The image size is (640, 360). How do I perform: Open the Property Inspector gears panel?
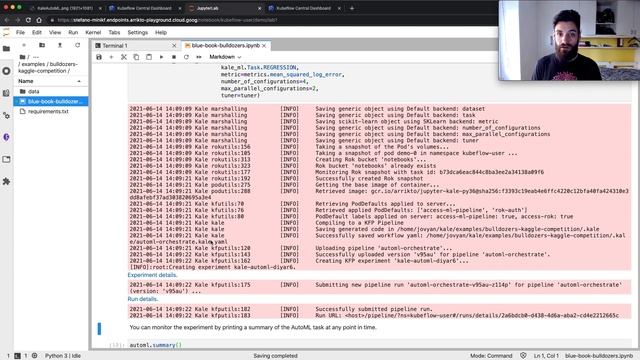click(x=6, y=116)
